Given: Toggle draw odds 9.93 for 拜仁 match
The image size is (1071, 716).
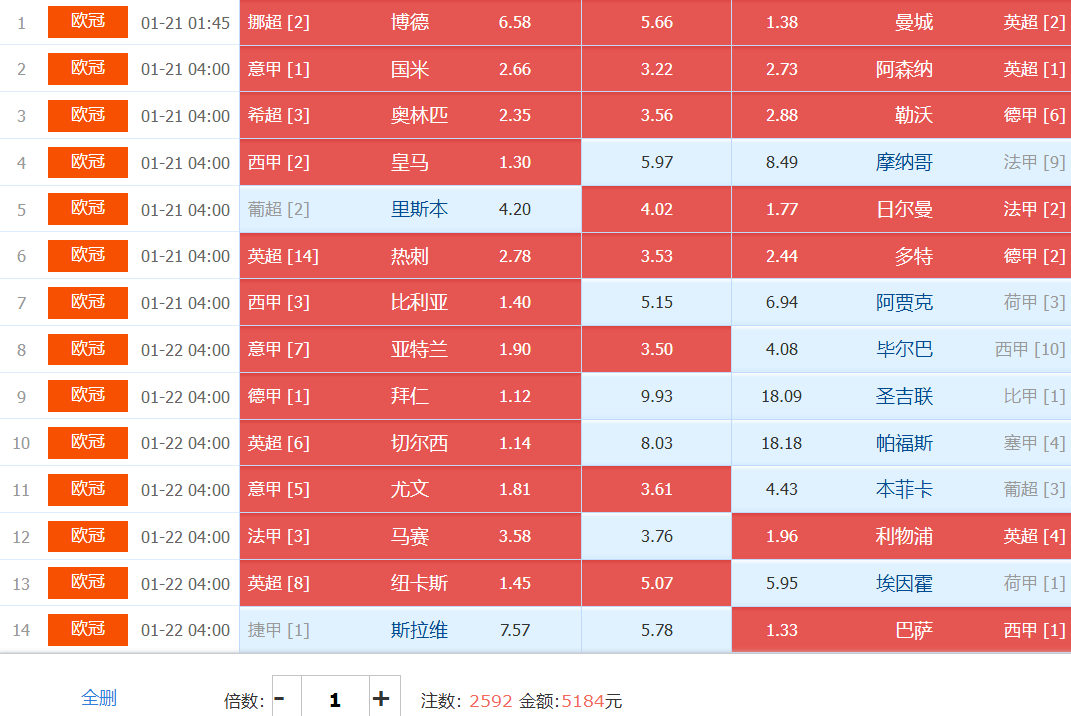Looking at the screenshot, I should click(x=656, y=397).
